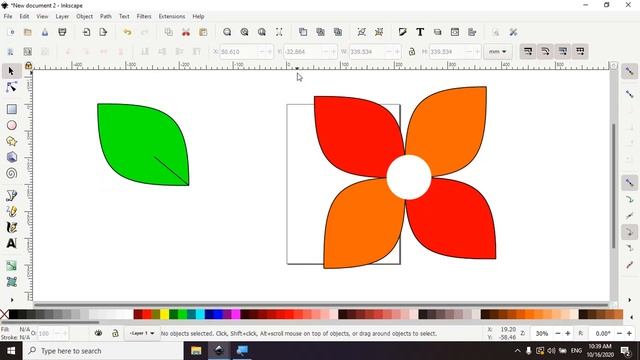Viewport: 640px width, 360px height.
Task: Toggle scale rounded corners with rectangles
Action: click(x=545, y=52)
